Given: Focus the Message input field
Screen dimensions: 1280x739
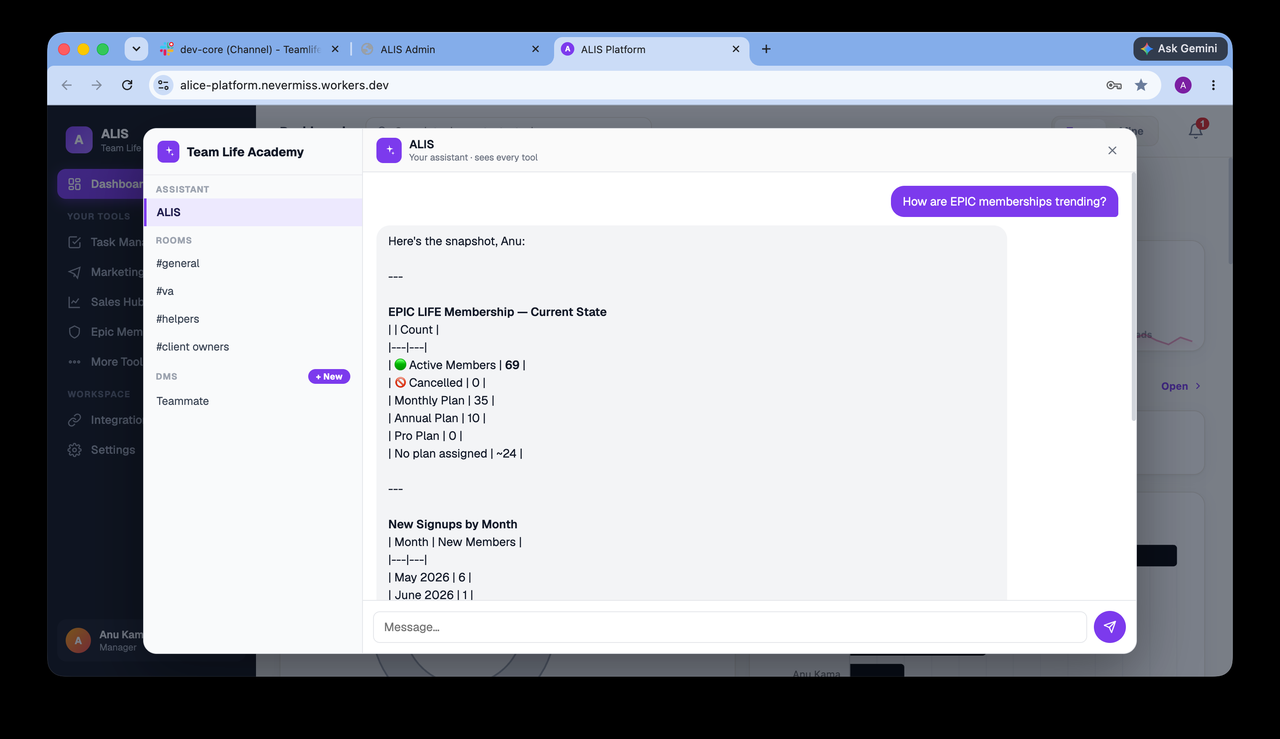Looking at the screenshot, I should click(x=730, y=627).
